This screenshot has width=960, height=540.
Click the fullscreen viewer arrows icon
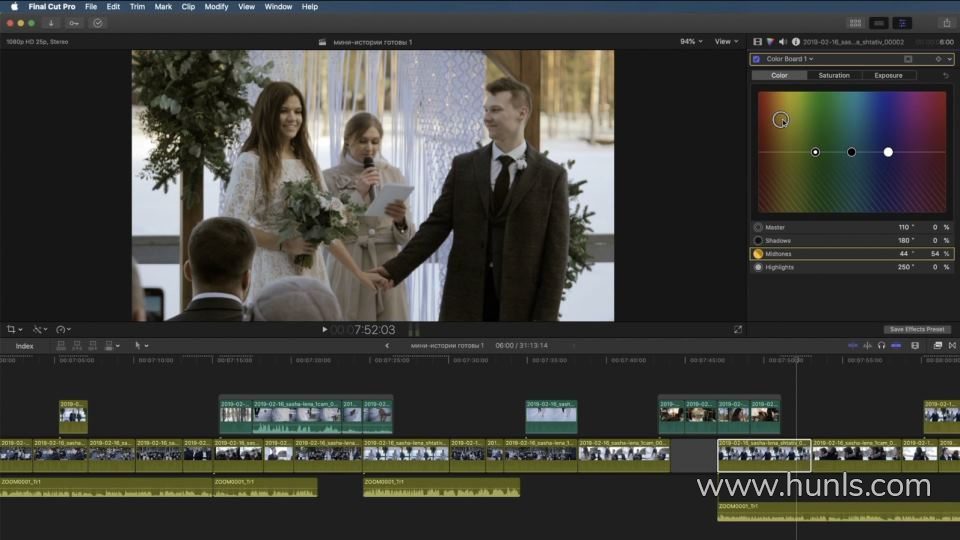click(x=738, y=329)
